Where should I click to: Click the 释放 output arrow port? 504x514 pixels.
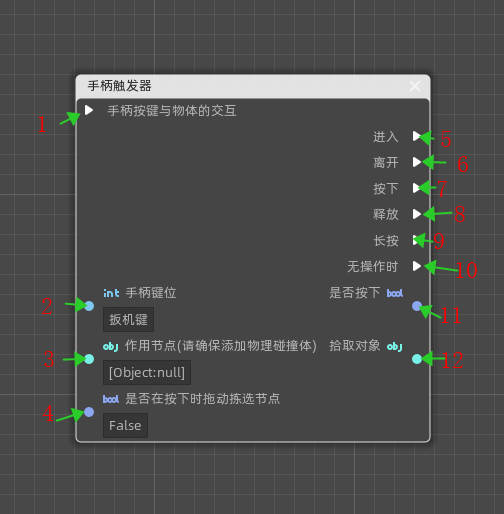click(417, 214)
